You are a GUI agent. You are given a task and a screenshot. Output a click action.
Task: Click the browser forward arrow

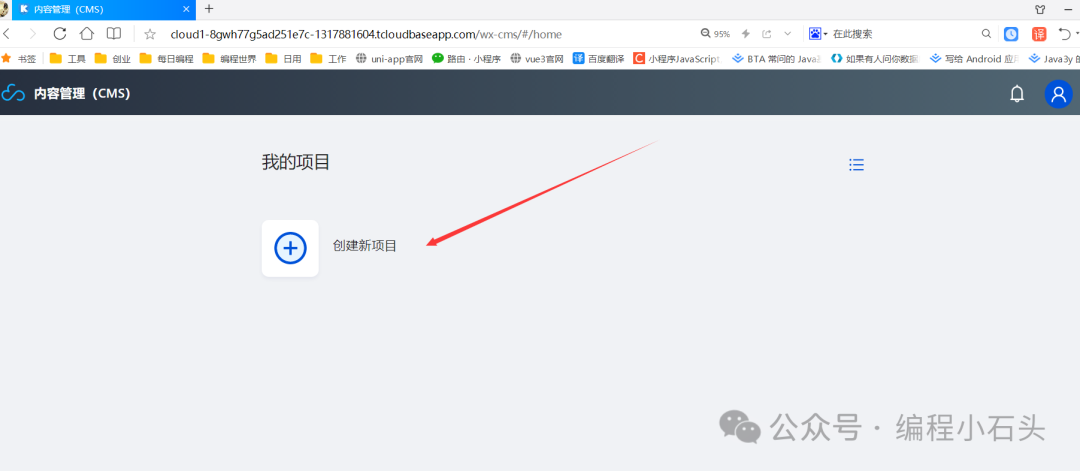point(32,34)
